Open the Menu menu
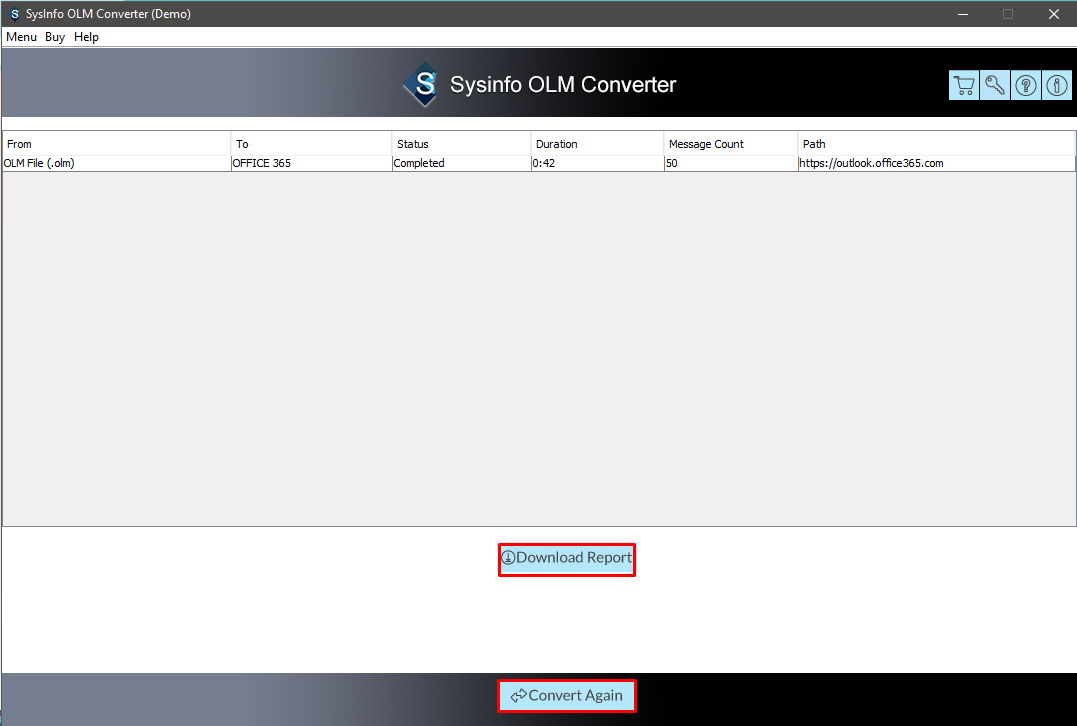The image size is (1077, 726). point(21,37)
